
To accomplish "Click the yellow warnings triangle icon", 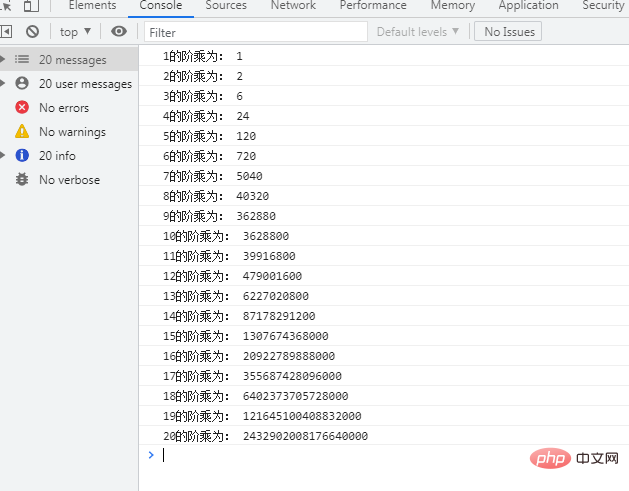I will 22,131.
